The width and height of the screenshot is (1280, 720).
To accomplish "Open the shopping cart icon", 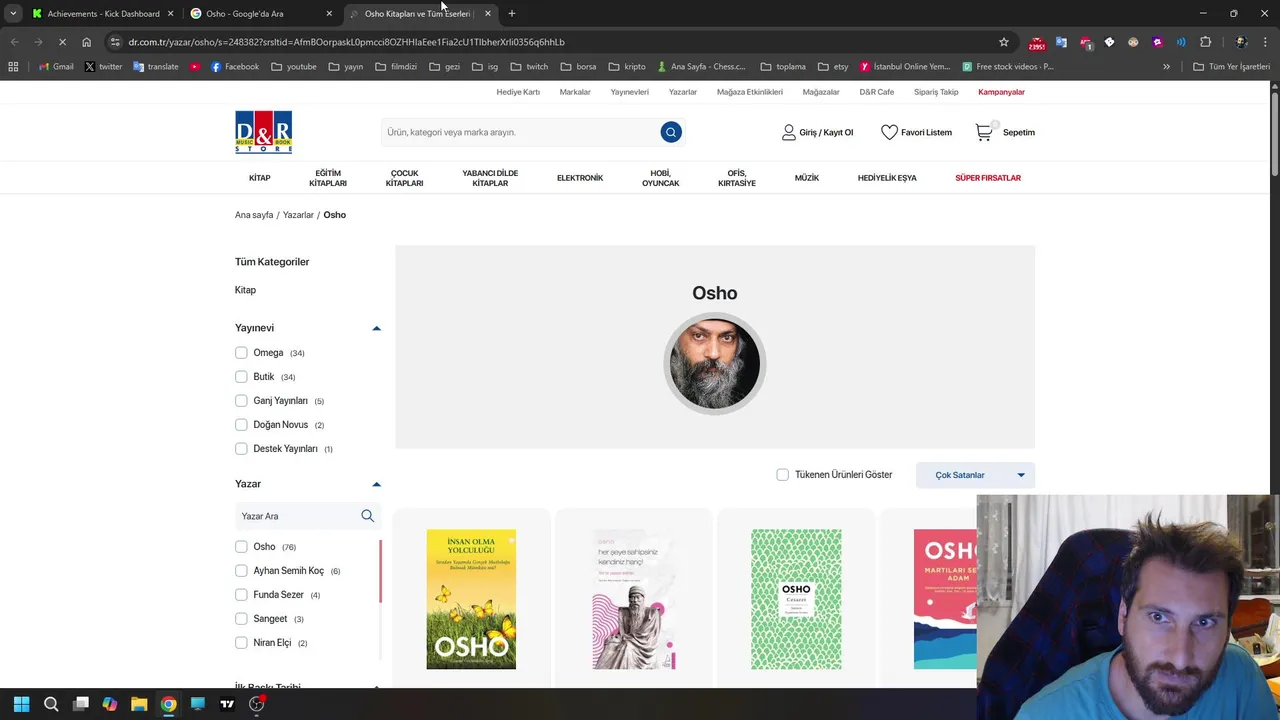I will [x=984, y=132].
